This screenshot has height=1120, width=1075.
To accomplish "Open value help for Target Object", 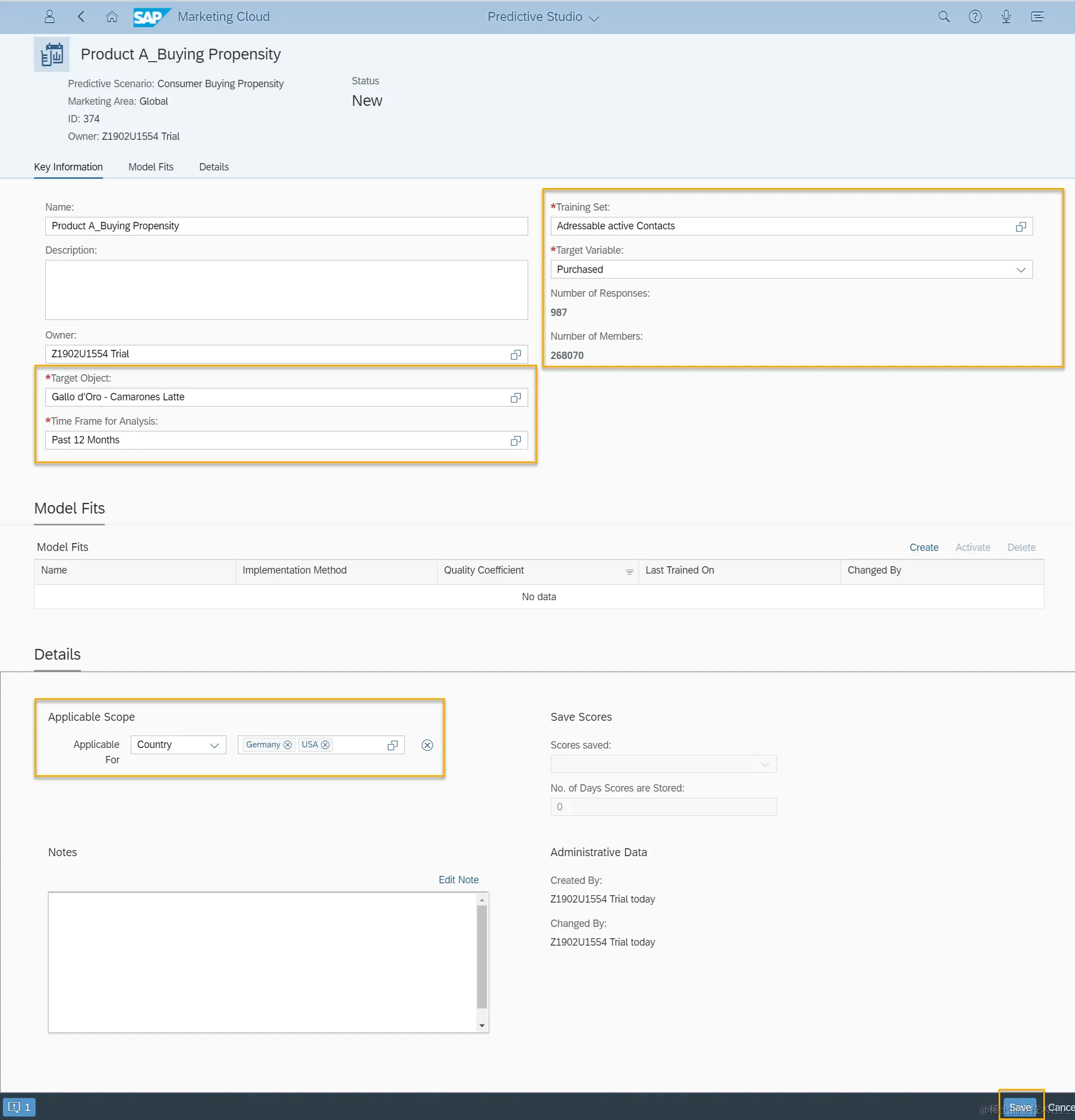I will pyautogui.click(x=516, y=397).
